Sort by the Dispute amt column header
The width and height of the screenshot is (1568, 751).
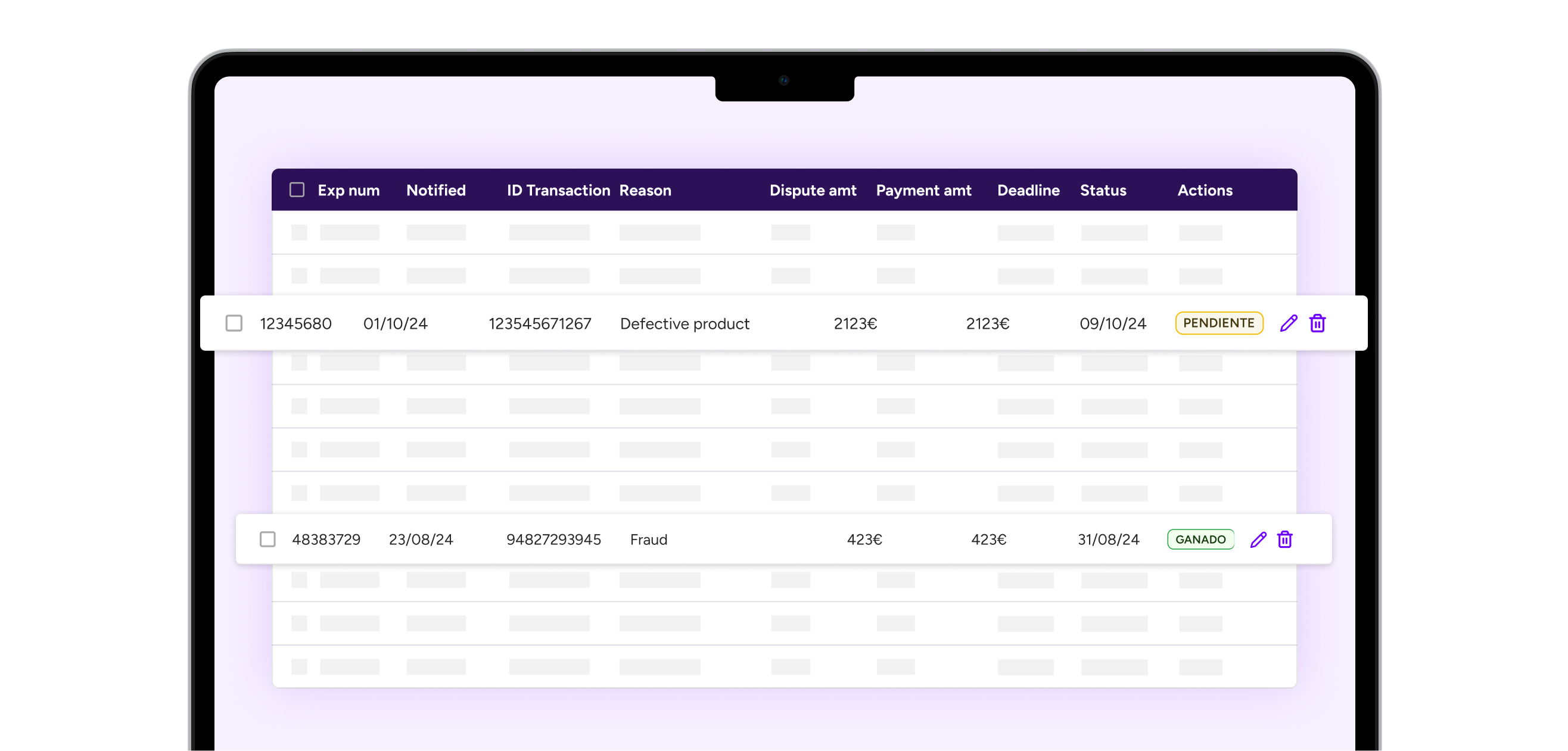[813, 191]
